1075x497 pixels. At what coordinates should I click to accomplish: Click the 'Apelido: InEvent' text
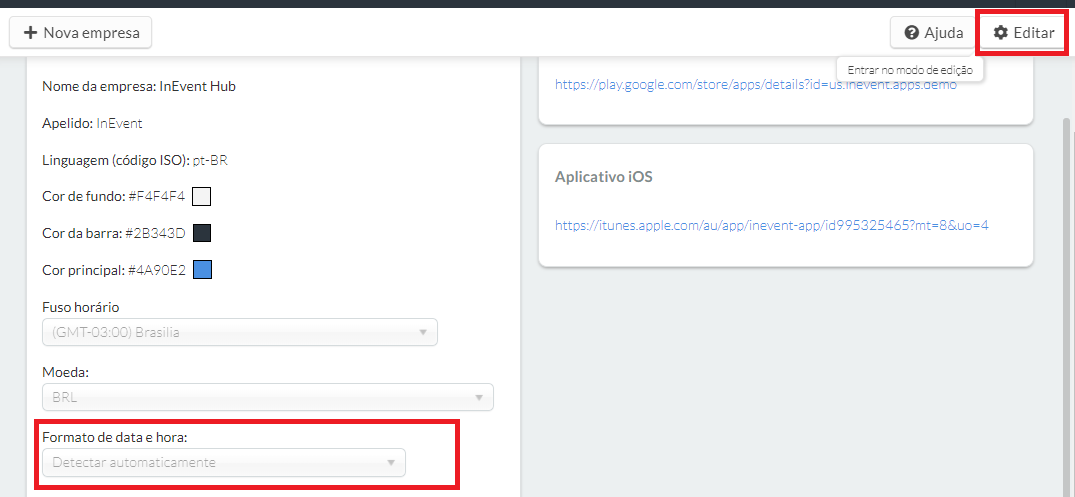tap(93, 123)
